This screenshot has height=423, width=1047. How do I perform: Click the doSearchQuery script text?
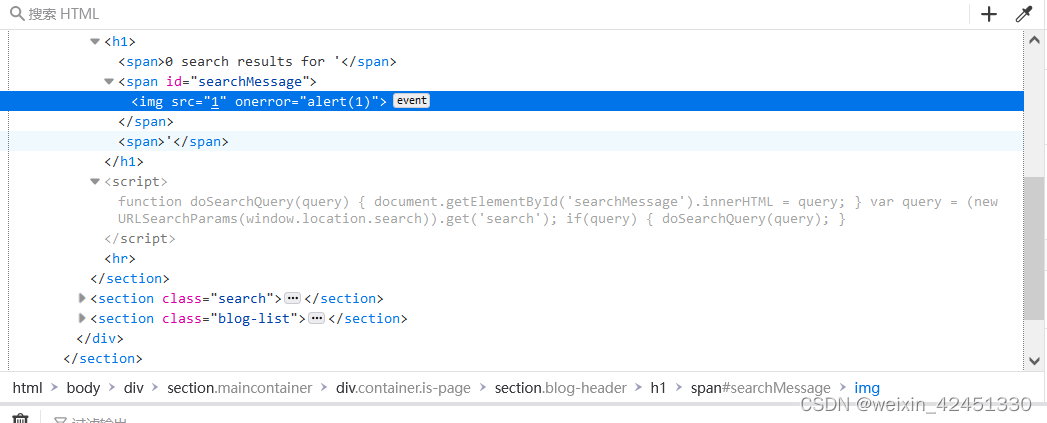click(558, 210)
